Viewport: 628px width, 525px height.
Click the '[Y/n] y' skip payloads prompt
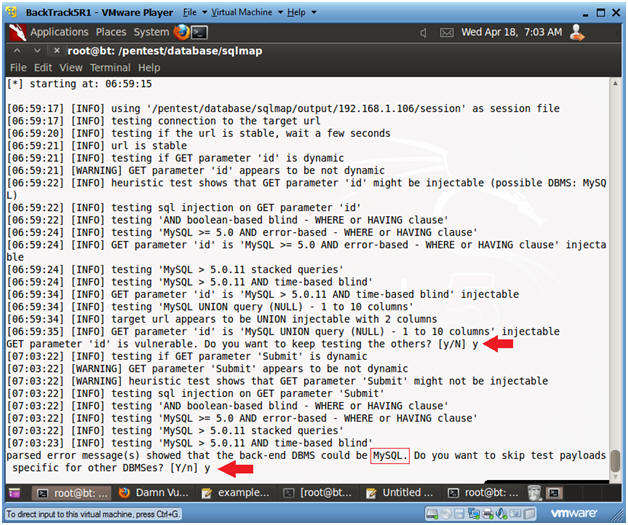[x=190, y=468]
